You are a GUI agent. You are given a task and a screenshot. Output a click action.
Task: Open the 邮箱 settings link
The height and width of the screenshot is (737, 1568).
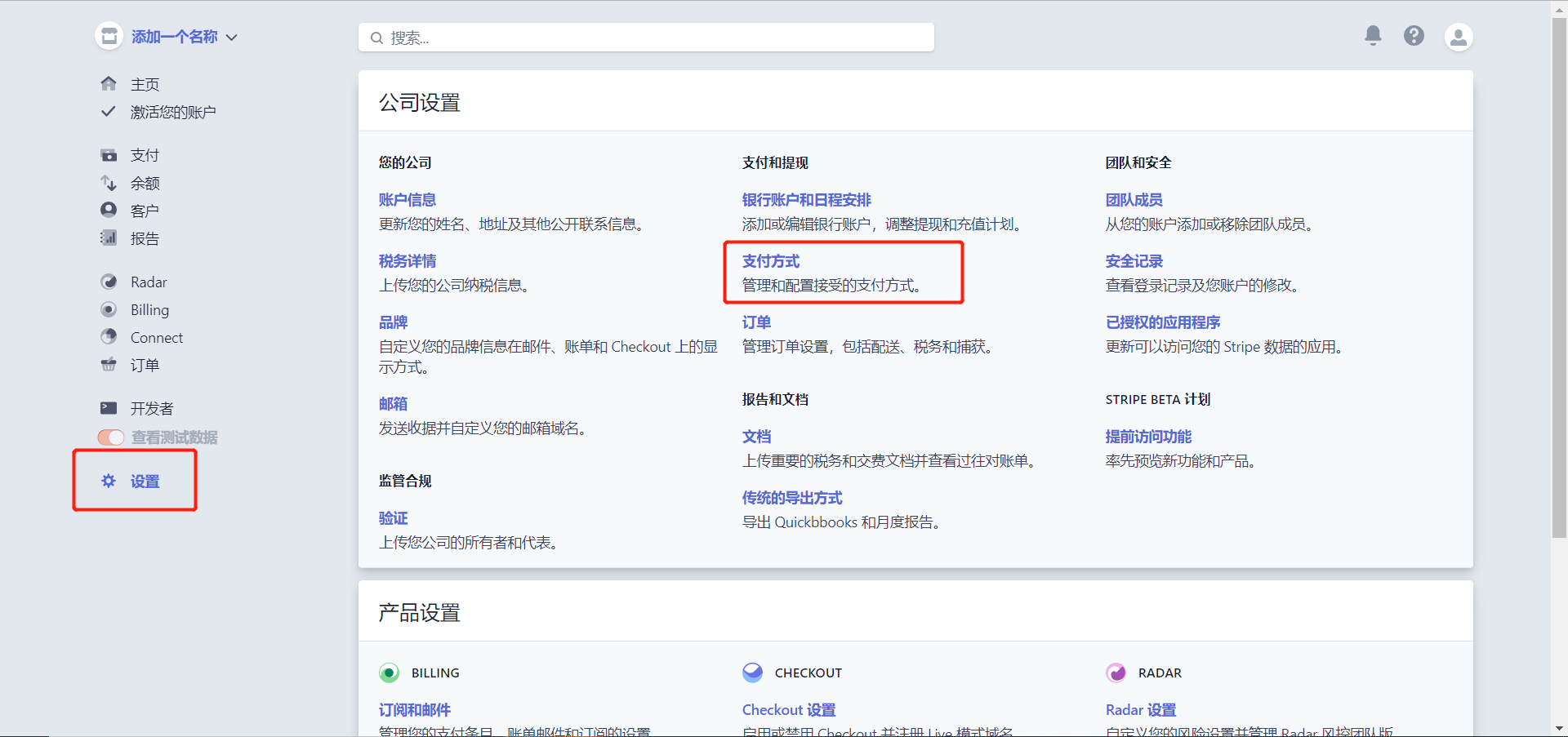394,404
